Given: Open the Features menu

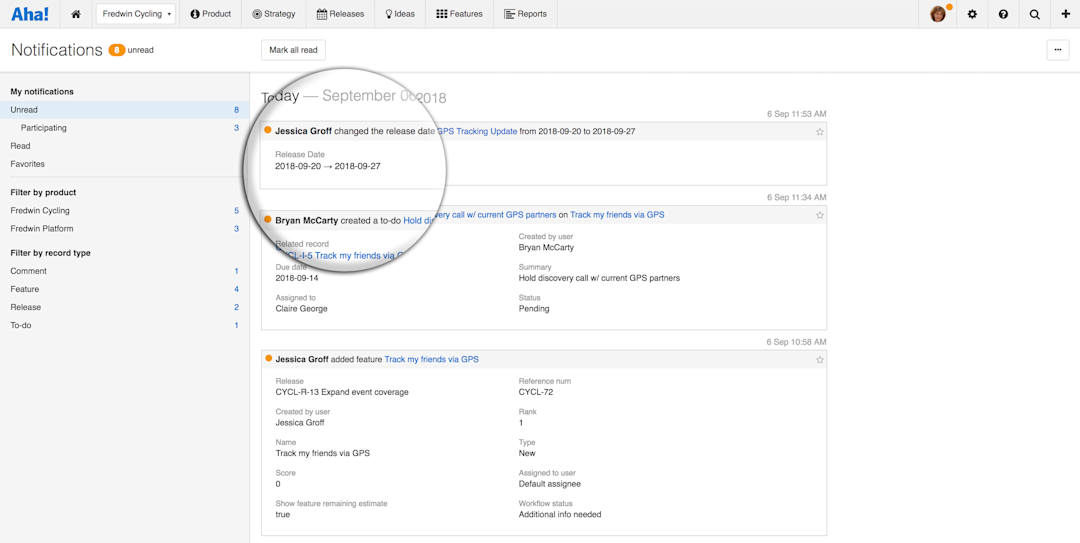Looking at the screenshot, I should 459,14.
